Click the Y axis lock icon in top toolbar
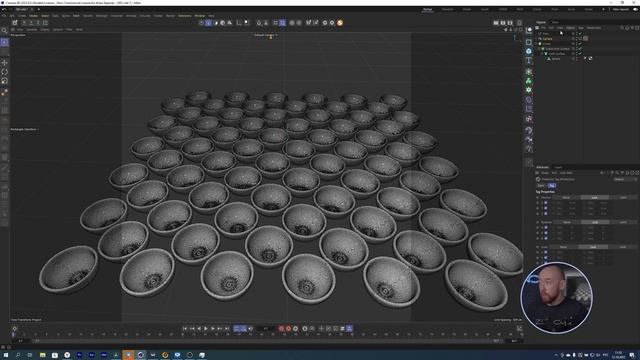640x360 pixels. (31, 23)
